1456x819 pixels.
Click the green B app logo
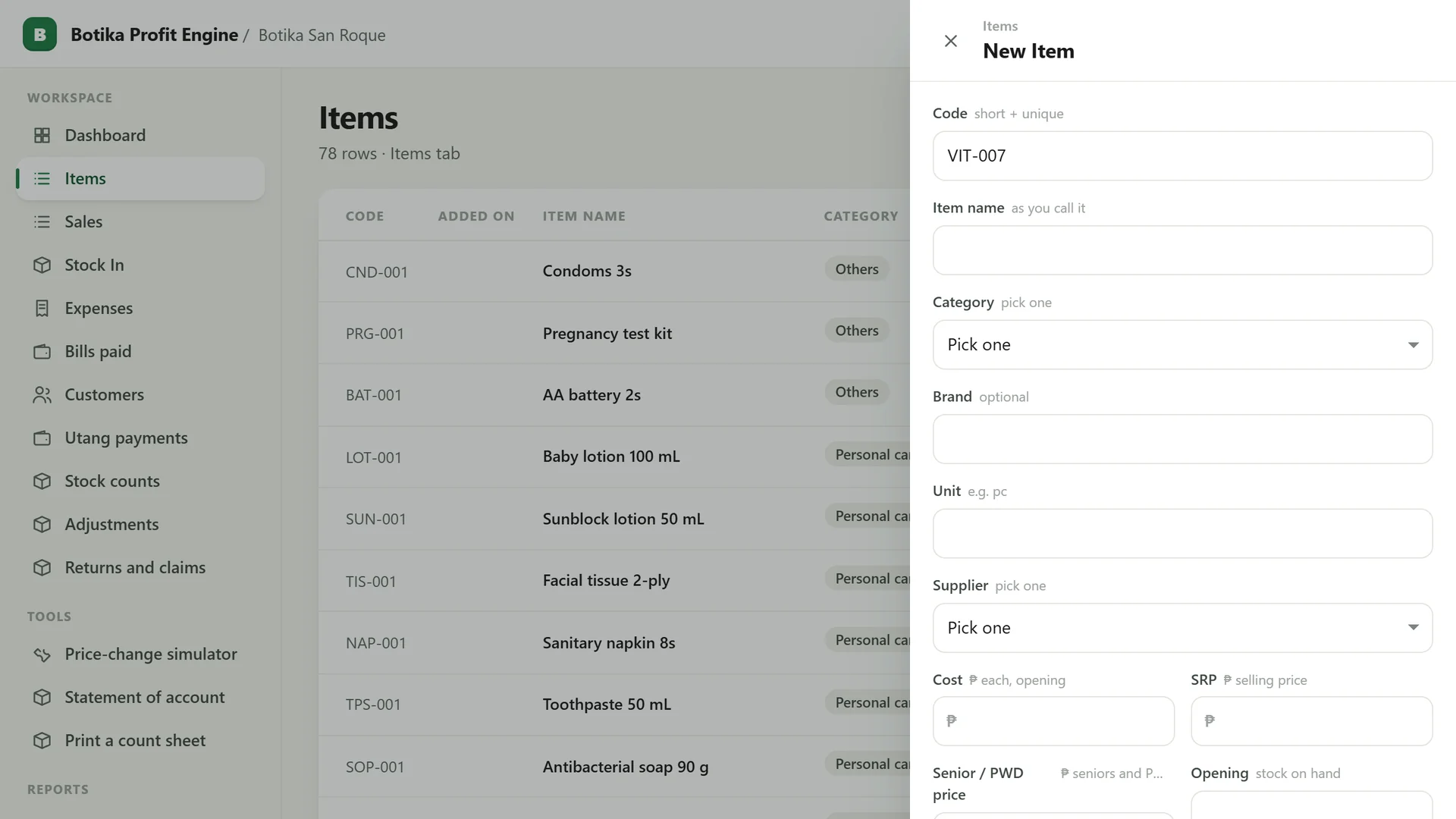point(39,34)
